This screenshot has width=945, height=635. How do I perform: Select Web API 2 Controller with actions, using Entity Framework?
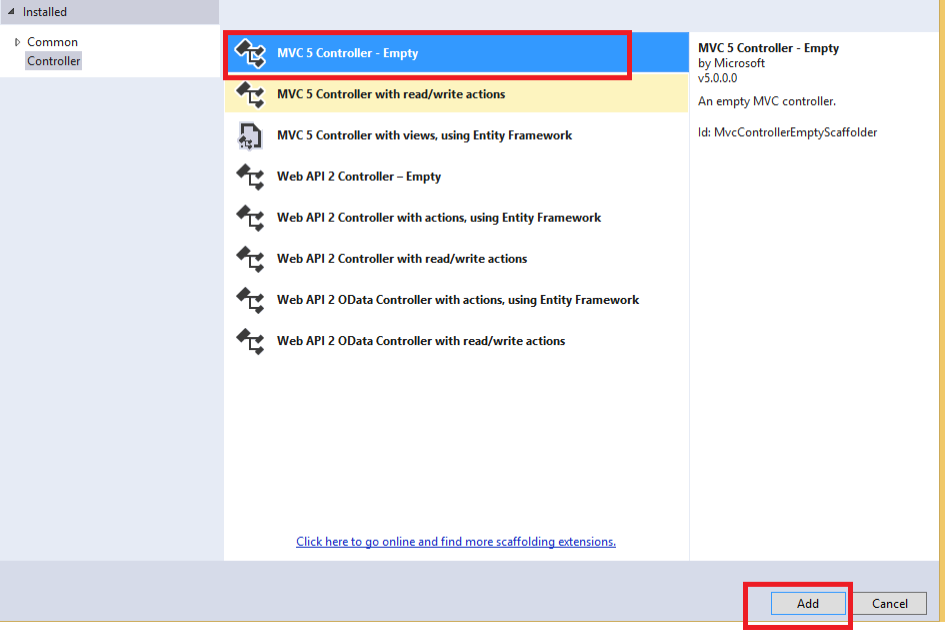(x=456, y=217)
